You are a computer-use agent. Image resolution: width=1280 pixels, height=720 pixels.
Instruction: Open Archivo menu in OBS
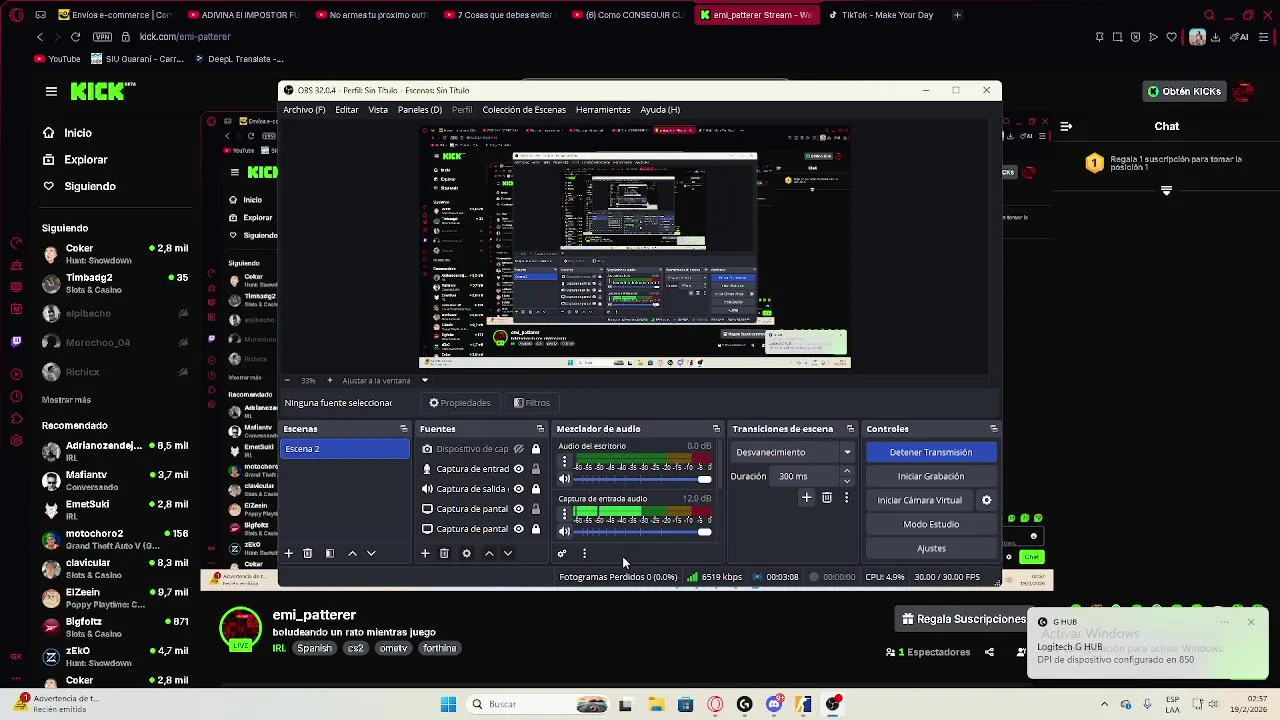[x=304, y=110]
